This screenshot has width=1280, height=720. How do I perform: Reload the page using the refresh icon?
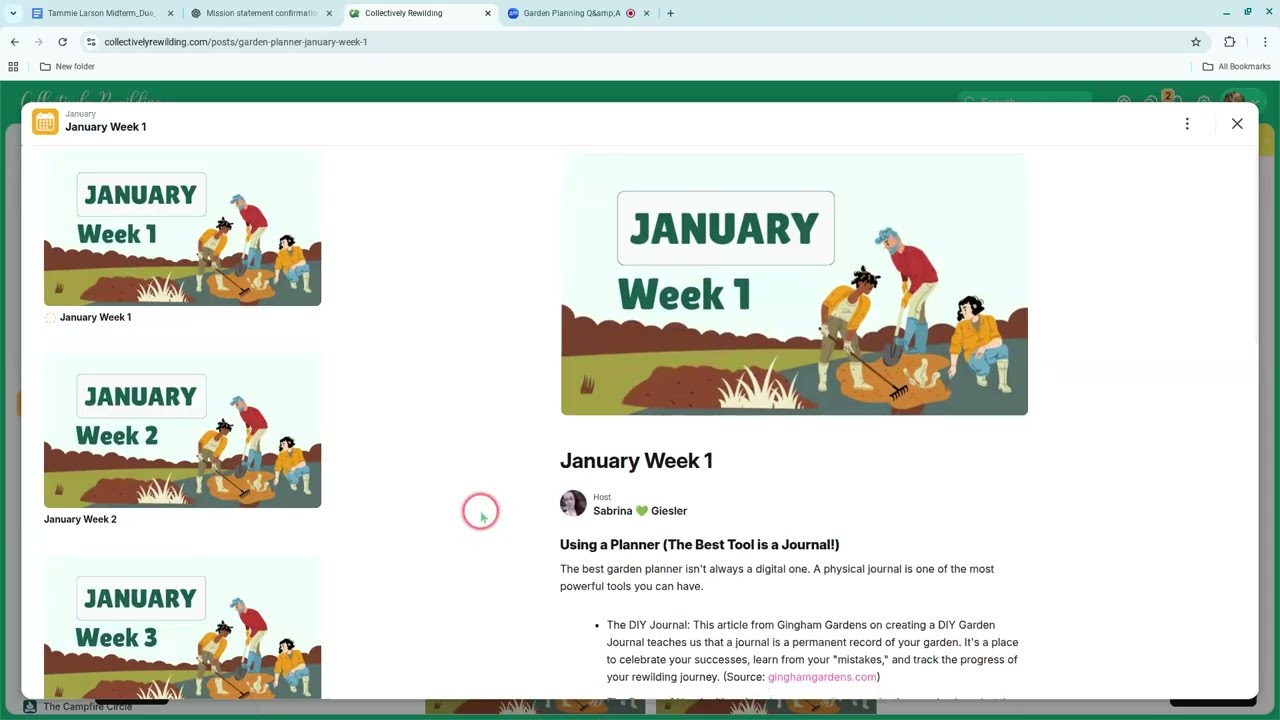[x=62, y=42]
